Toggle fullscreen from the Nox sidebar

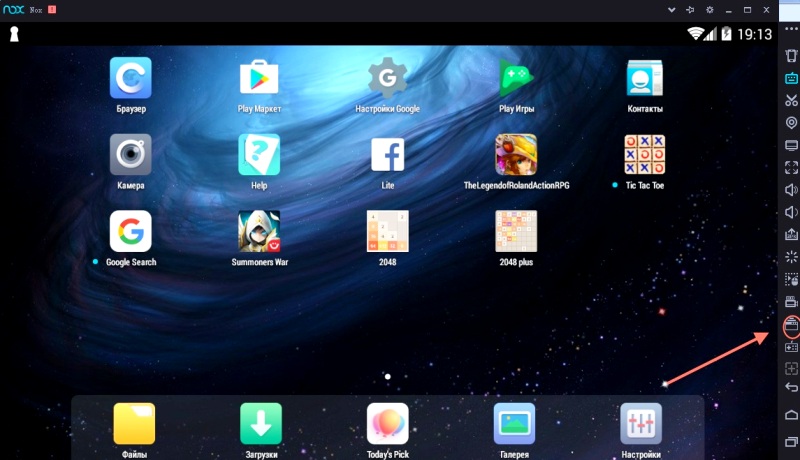[x=791, y=167]
